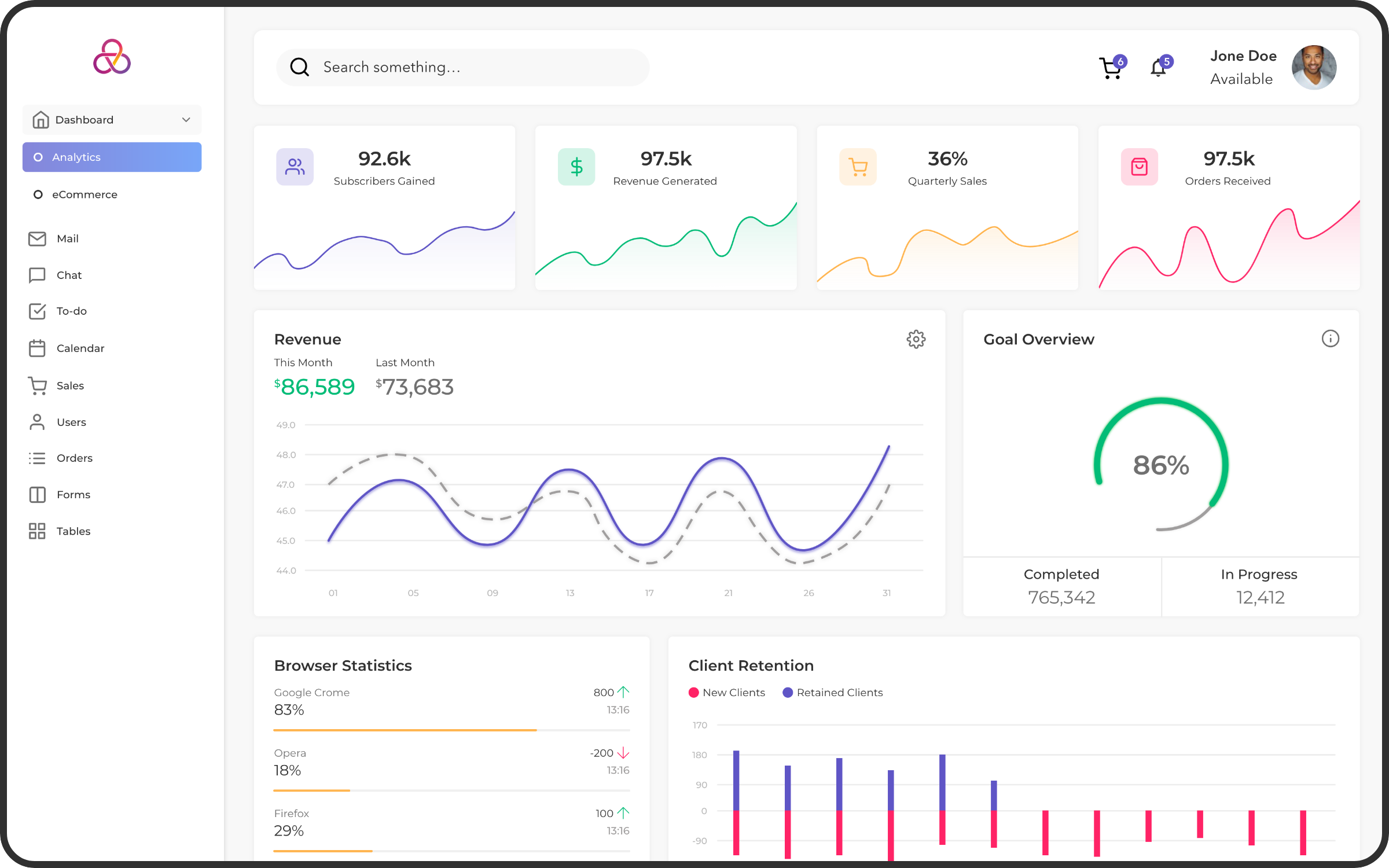This screenshot has width=1389, height=868.
Task: Open Mail from the sidebar
Action: [x=67, y=238]
